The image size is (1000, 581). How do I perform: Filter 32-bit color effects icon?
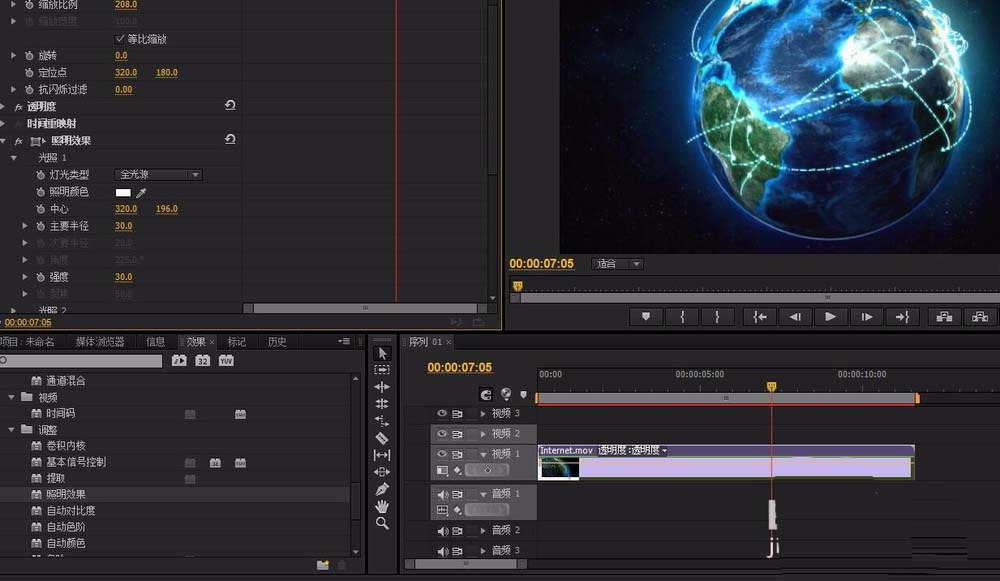click(202, 361)
